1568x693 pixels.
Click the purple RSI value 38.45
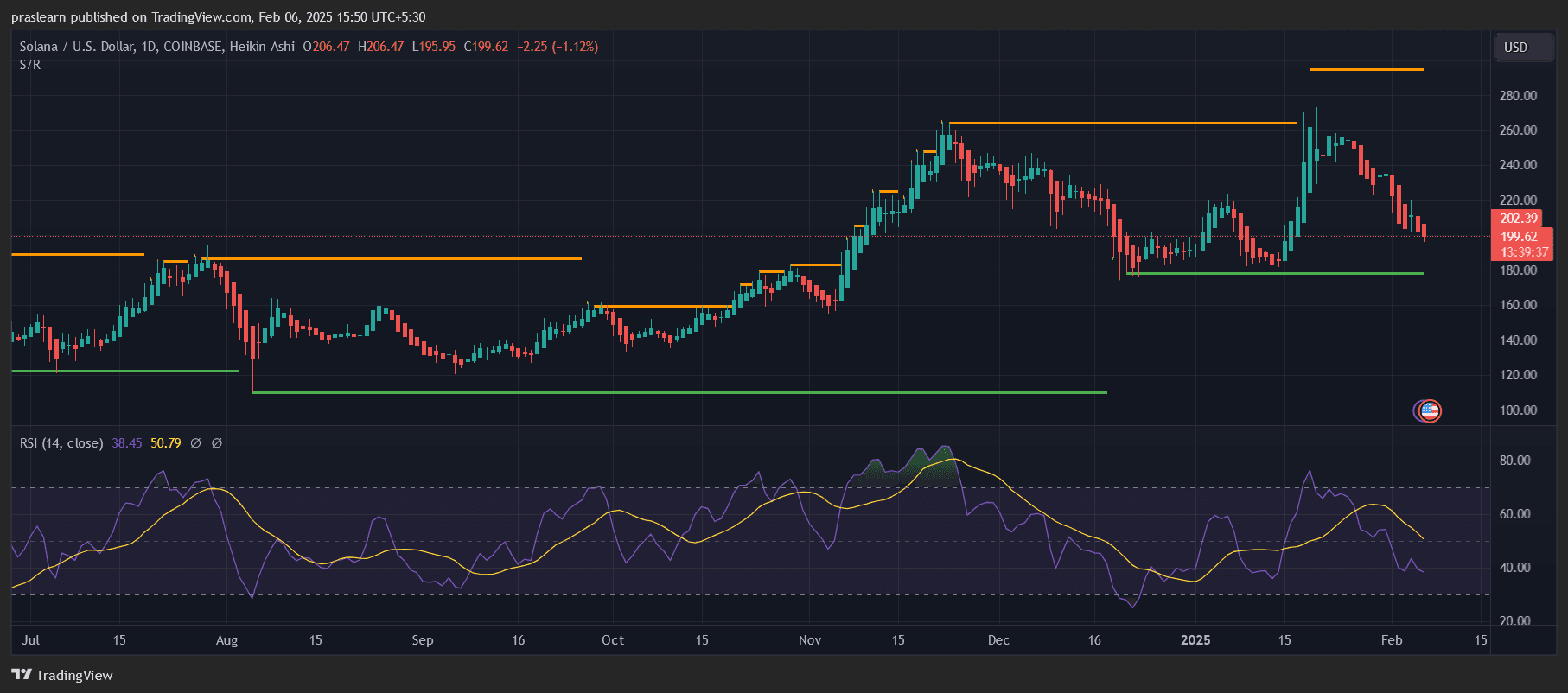click(x=126, y=443)
